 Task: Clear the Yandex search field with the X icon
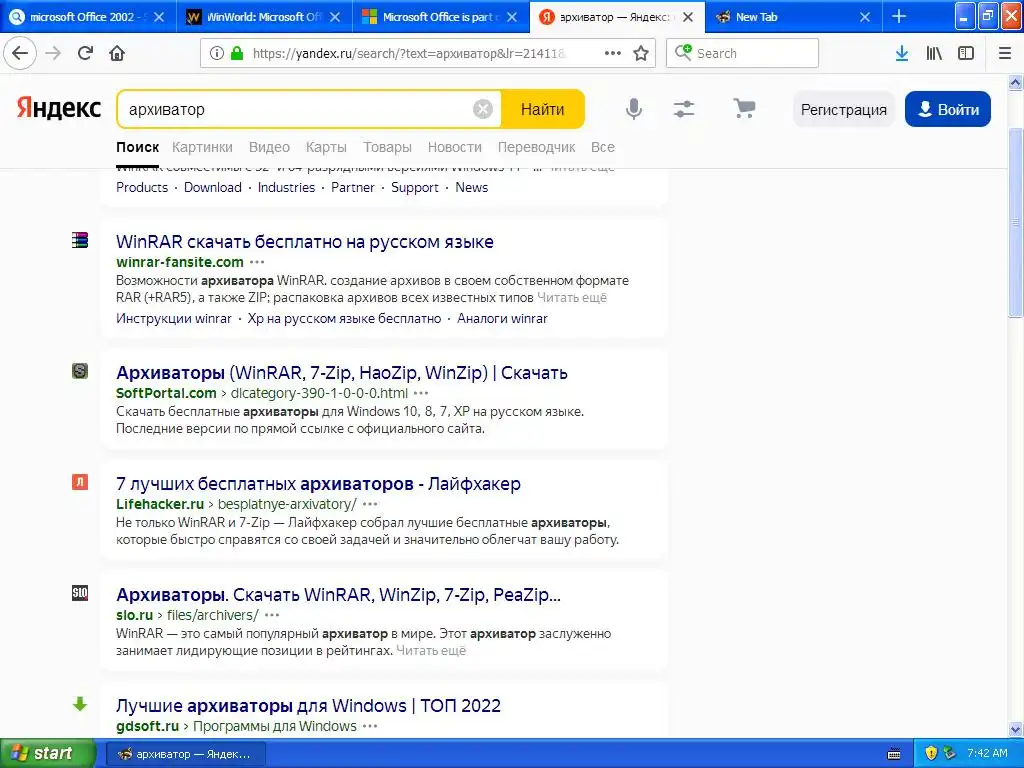pyautogui.click(x=483, y=109)
